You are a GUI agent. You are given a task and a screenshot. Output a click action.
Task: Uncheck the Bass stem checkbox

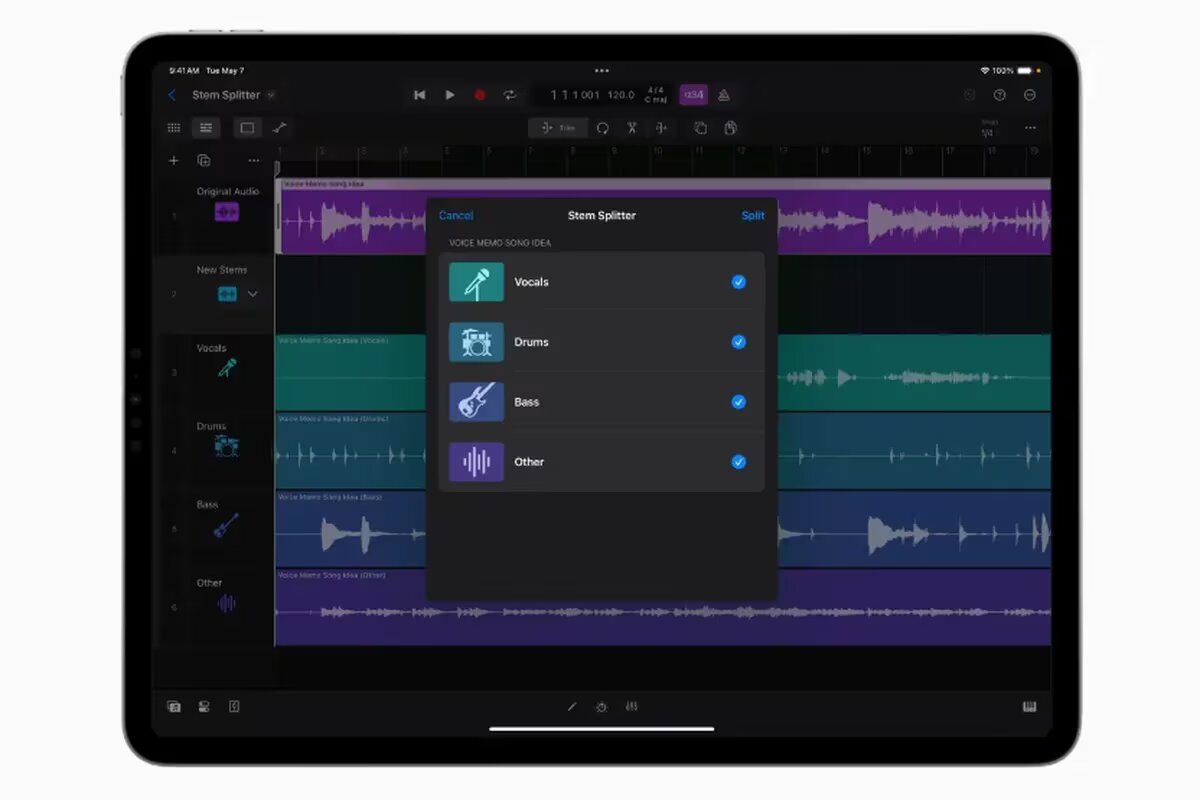[x=739, y=402]
